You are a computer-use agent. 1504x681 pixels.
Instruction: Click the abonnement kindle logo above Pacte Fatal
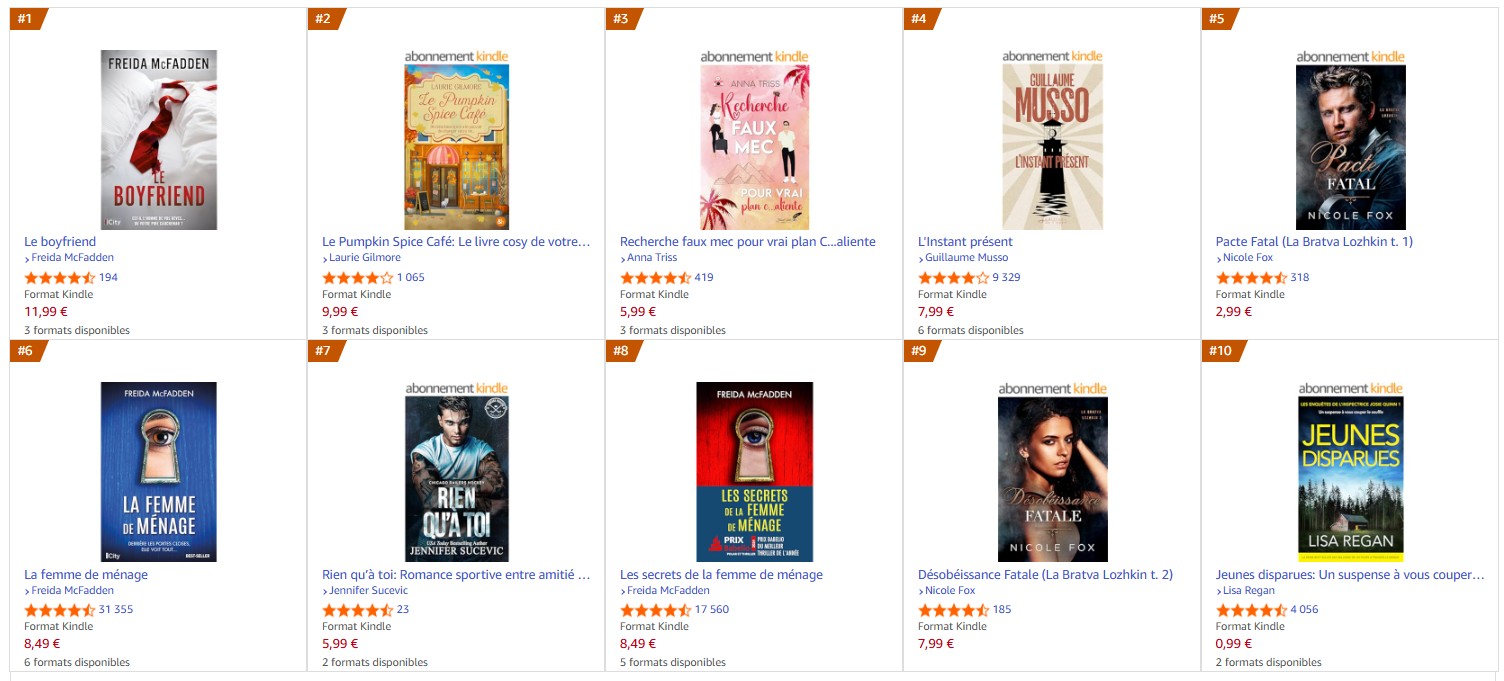[x=1350, y=57]
